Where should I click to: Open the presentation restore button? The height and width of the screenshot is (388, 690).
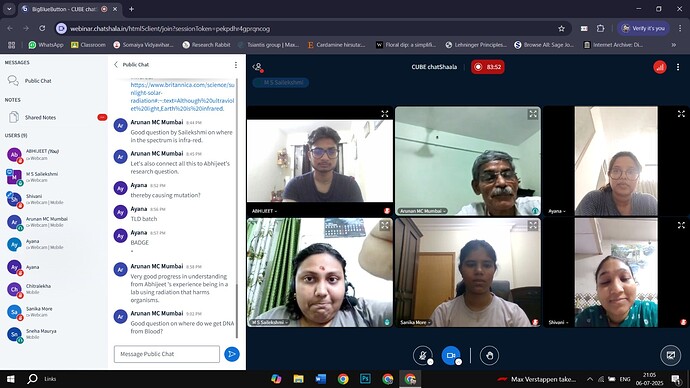pyautogui.click(x=671, y=355)
